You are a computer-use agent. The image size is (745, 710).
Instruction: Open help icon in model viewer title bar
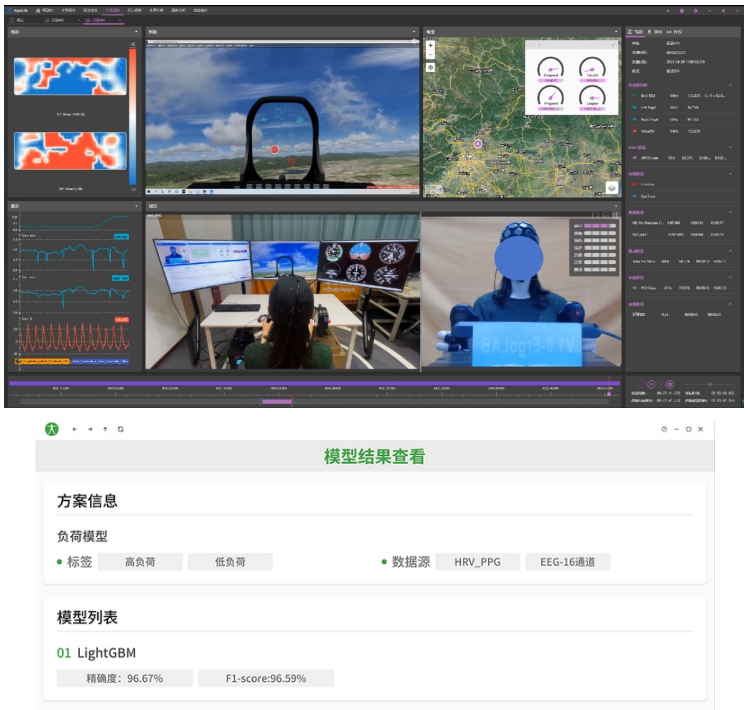664,429
